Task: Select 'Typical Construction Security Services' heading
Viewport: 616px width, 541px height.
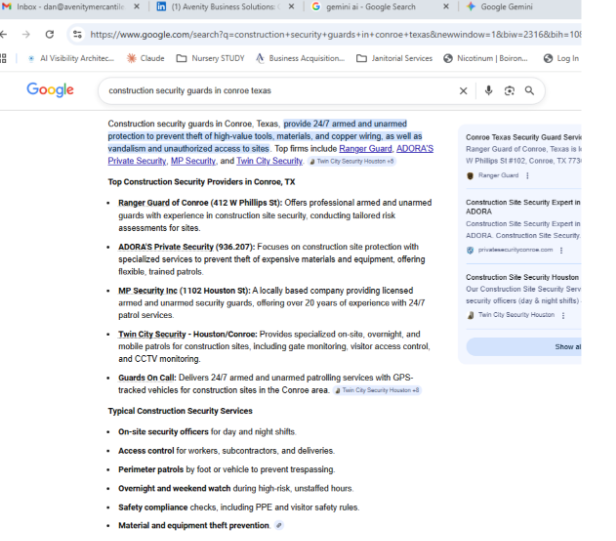Action: click(180, 411)
